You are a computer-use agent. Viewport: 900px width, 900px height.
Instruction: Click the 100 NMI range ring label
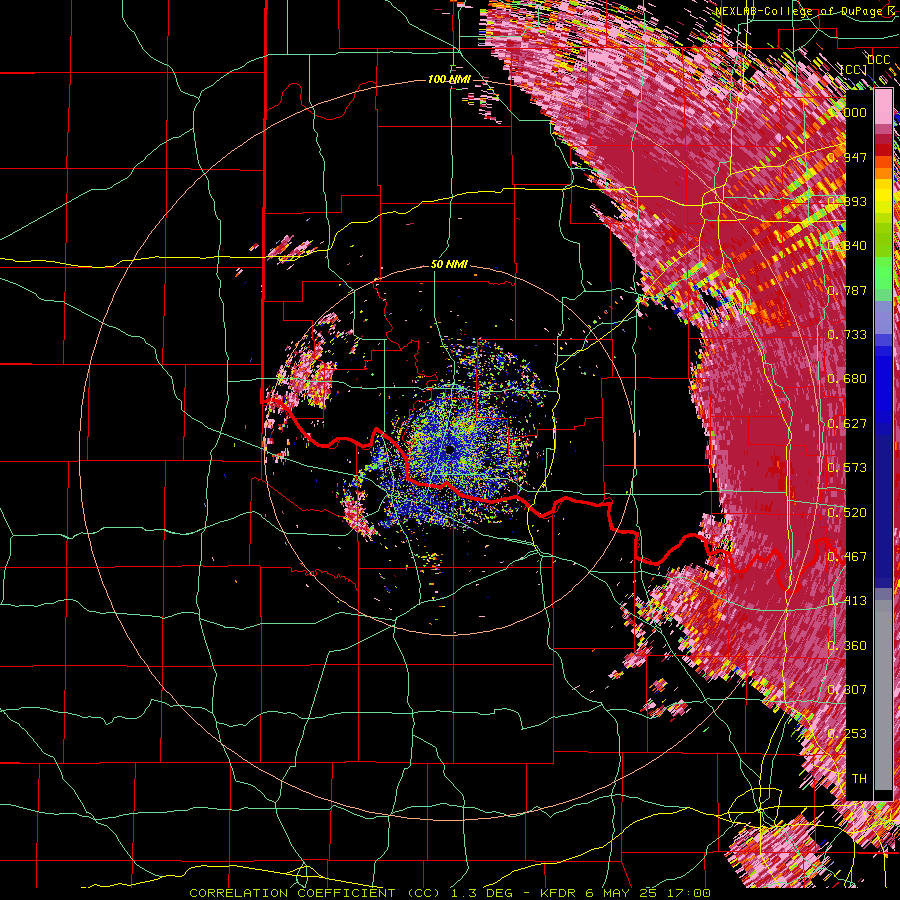(449, 79)
